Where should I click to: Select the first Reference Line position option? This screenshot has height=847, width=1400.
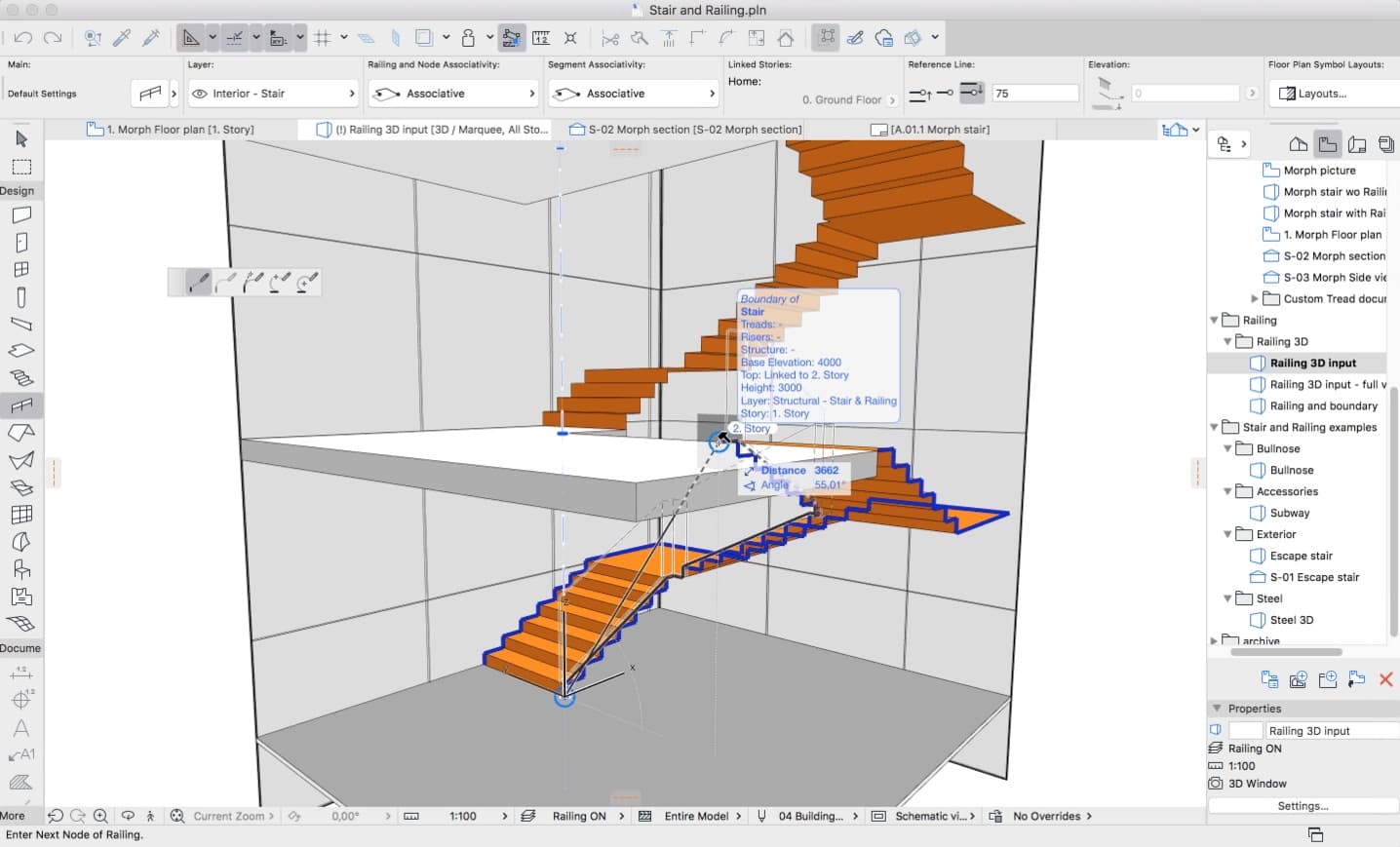(x=919, y=94)
